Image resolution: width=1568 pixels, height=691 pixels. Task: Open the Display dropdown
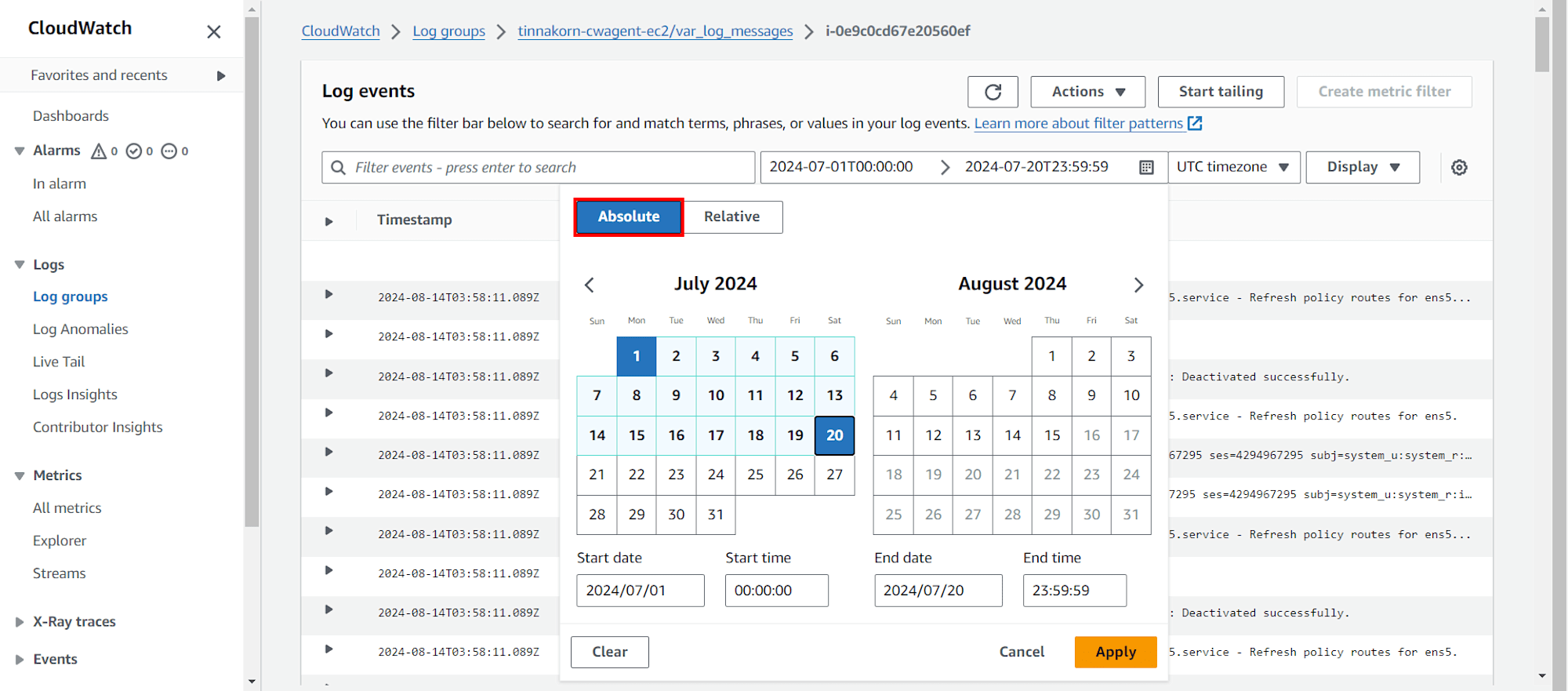(1363, 167)
